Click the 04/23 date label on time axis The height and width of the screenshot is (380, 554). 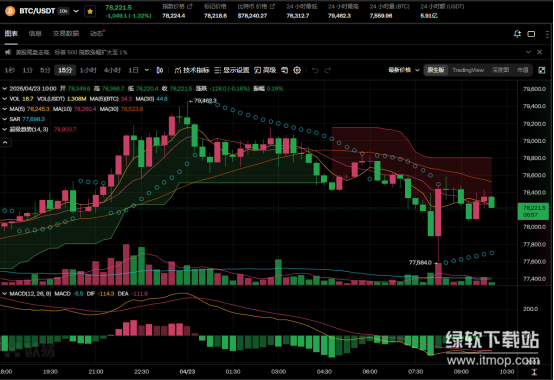coord(187,372)
